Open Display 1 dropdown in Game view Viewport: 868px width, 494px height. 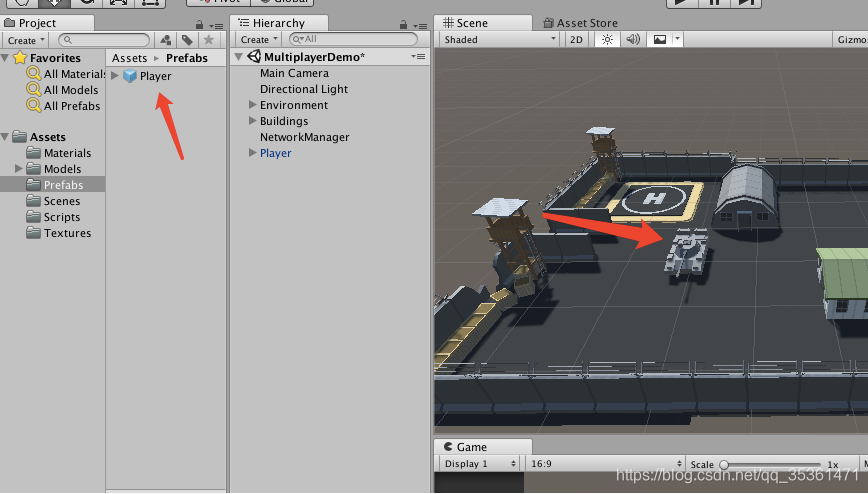[480, 464]
